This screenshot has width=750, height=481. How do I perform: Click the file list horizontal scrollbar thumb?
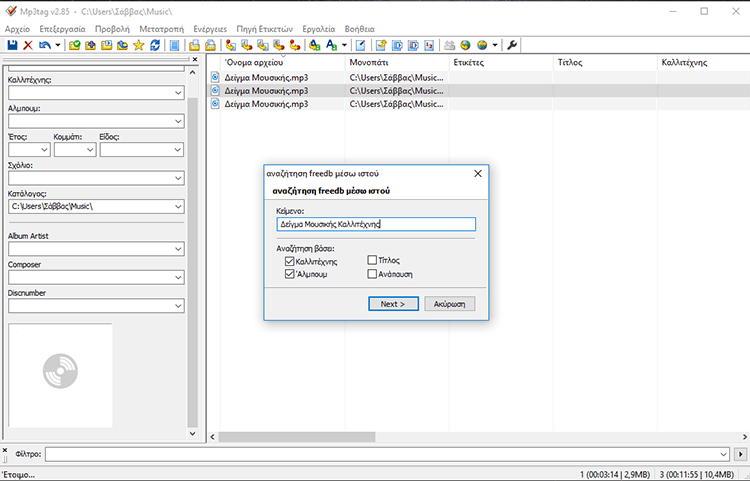pos(297,437)
